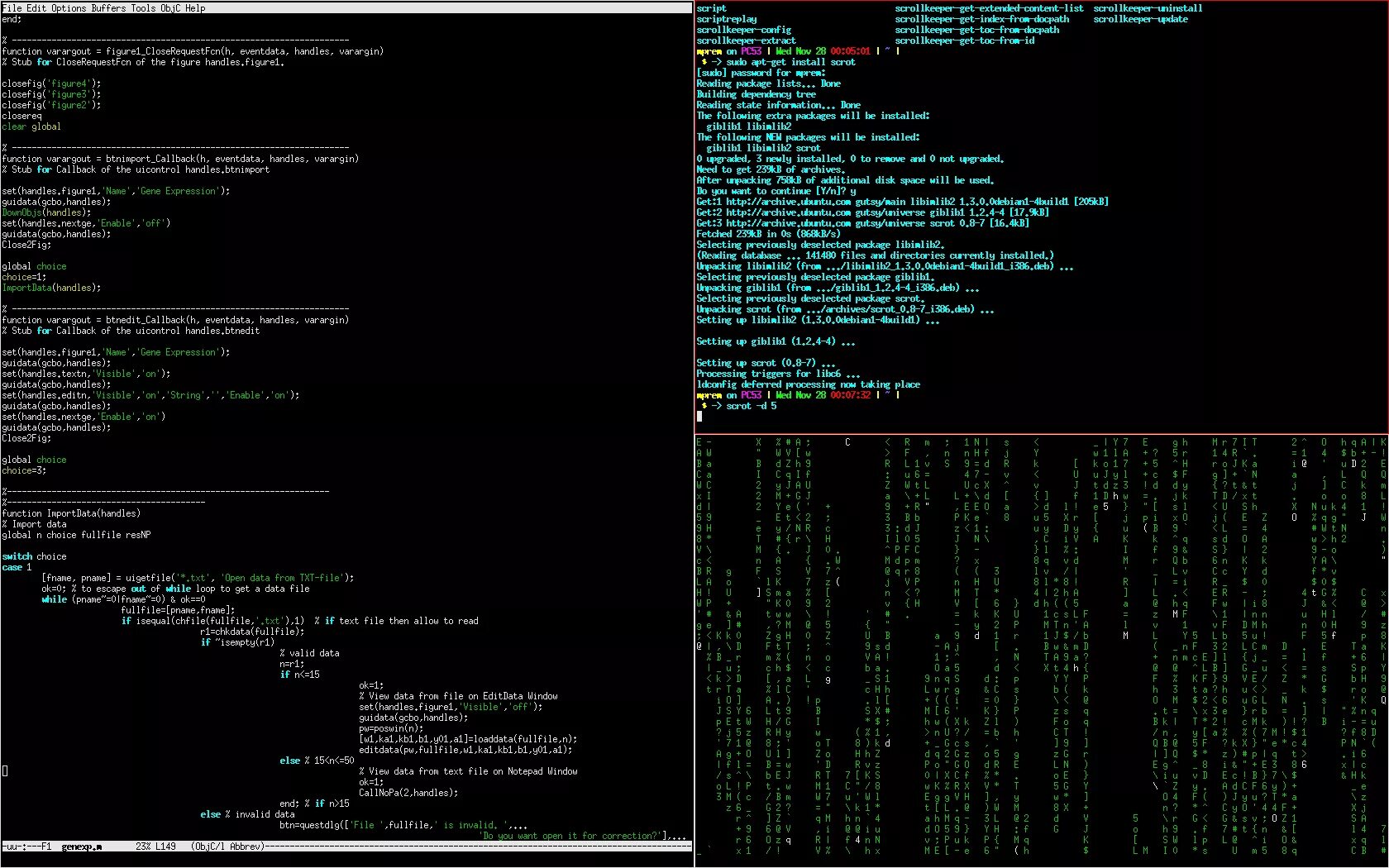
Task: Click the 'Stub for Callback ... handles.btnedit' comment
Action: pos(131,331)
